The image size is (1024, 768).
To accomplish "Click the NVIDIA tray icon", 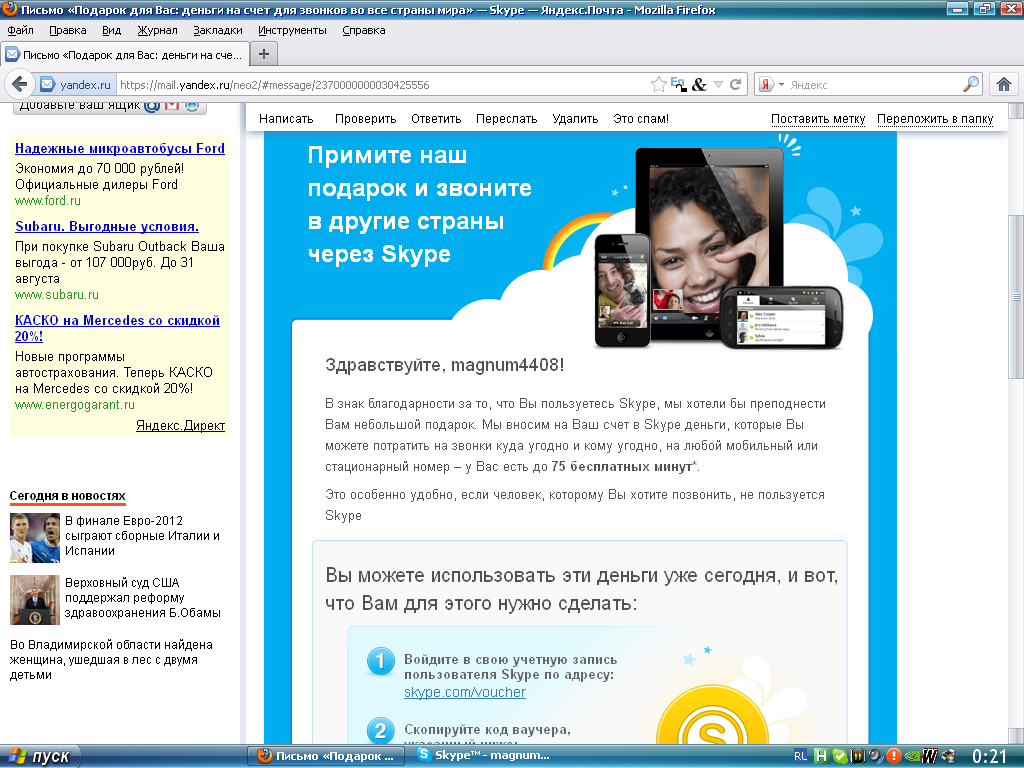I will tap(912, 757).
